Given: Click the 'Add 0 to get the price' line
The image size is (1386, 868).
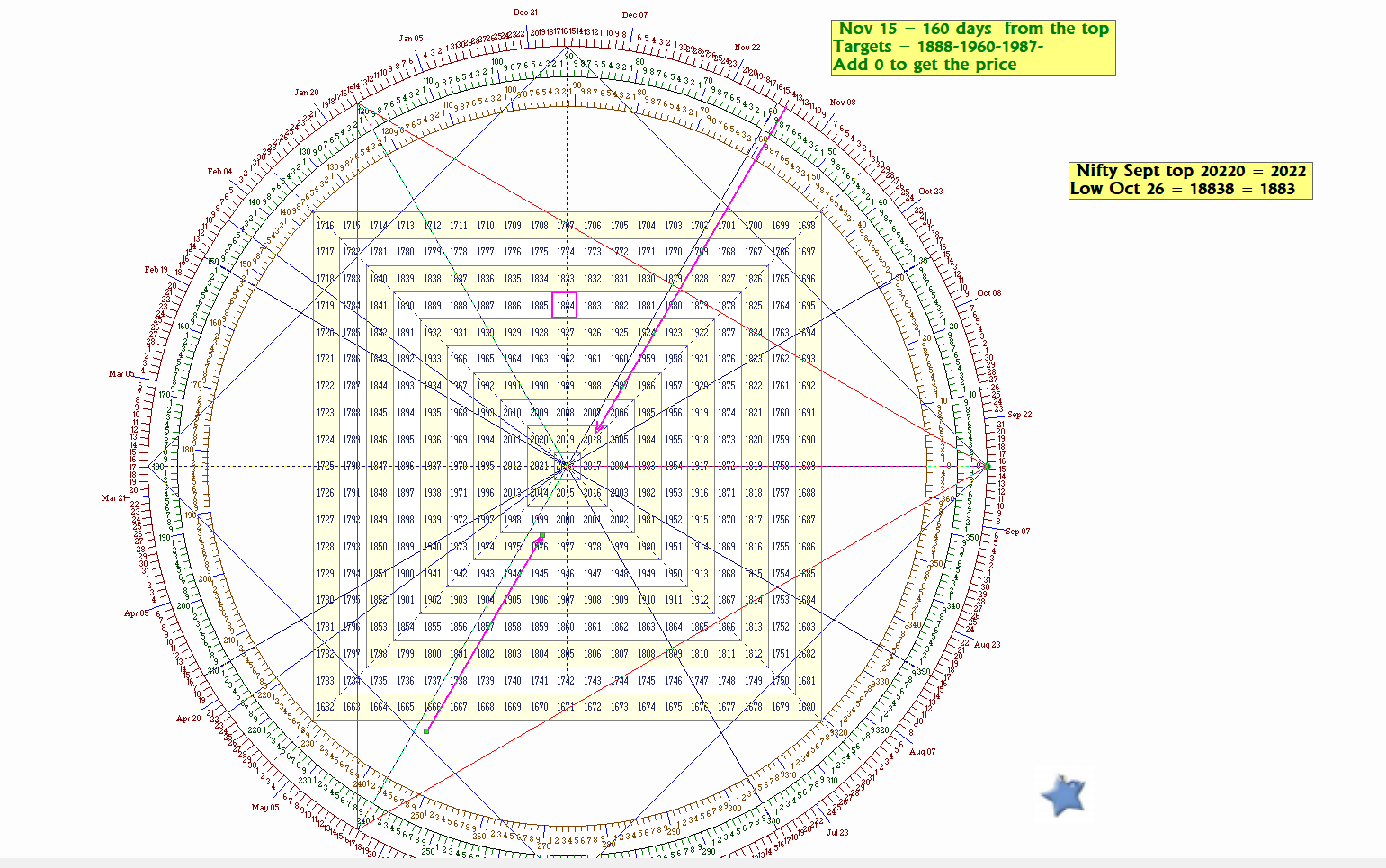Looking at the screenshot, I should (x=925, y=65).
